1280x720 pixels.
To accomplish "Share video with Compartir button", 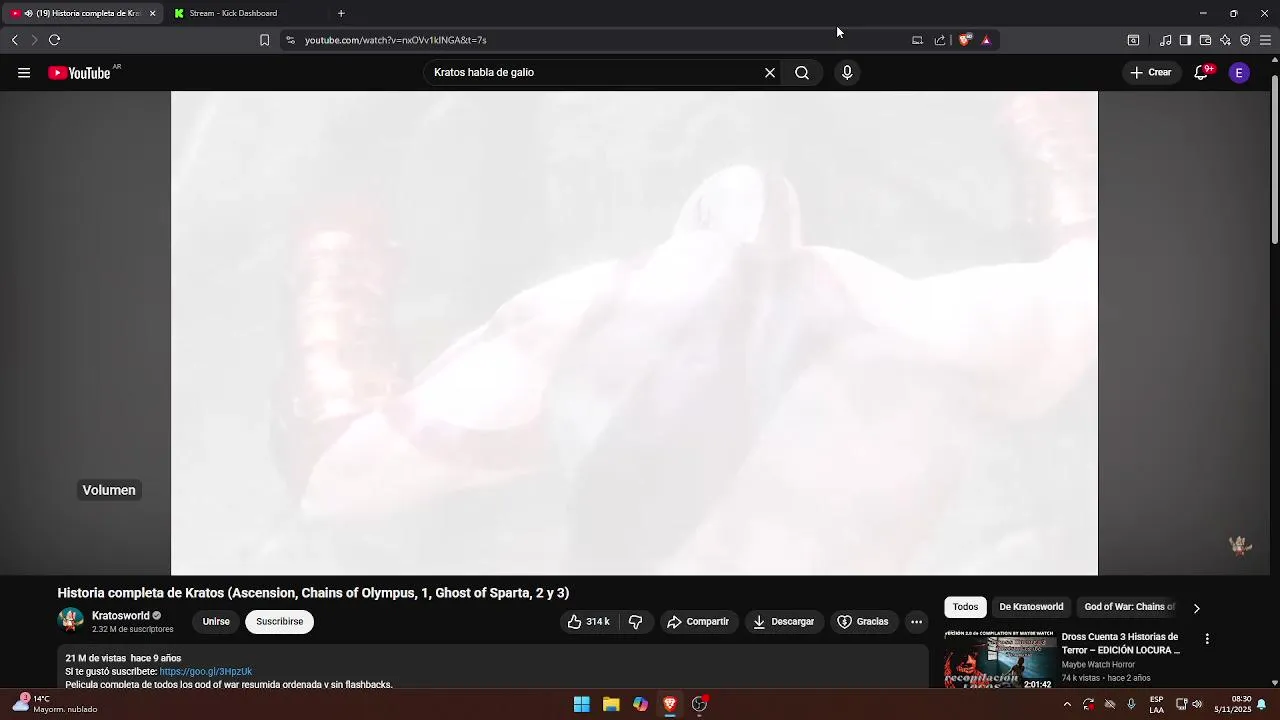I will pos(698,621).
